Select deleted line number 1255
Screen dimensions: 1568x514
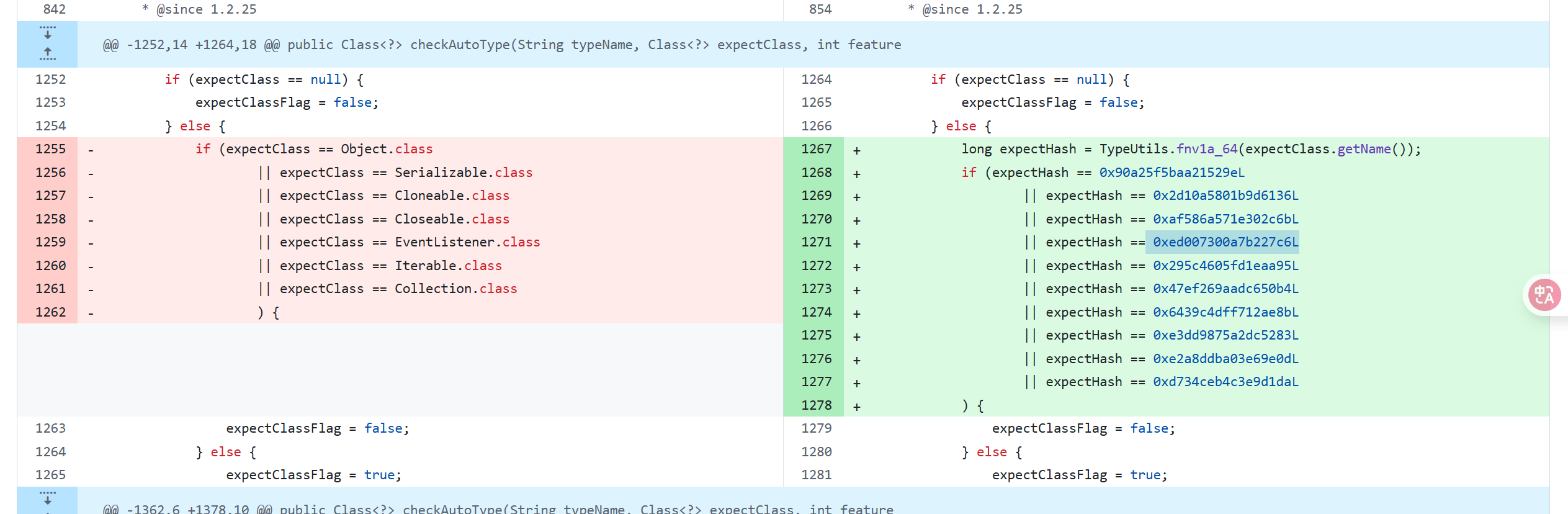(50, 149)
